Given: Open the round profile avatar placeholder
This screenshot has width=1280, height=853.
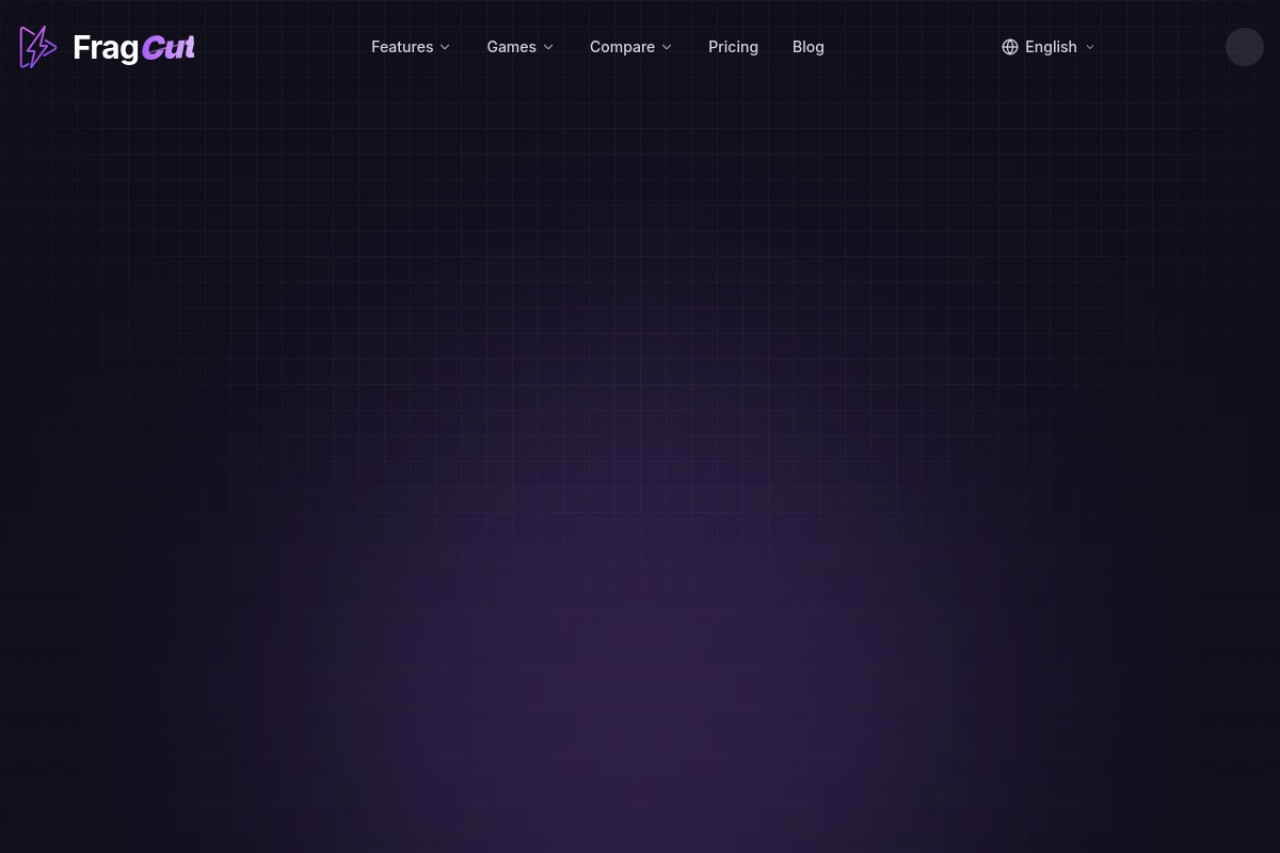Looking at the screenshot, I should pos(1244,47).
